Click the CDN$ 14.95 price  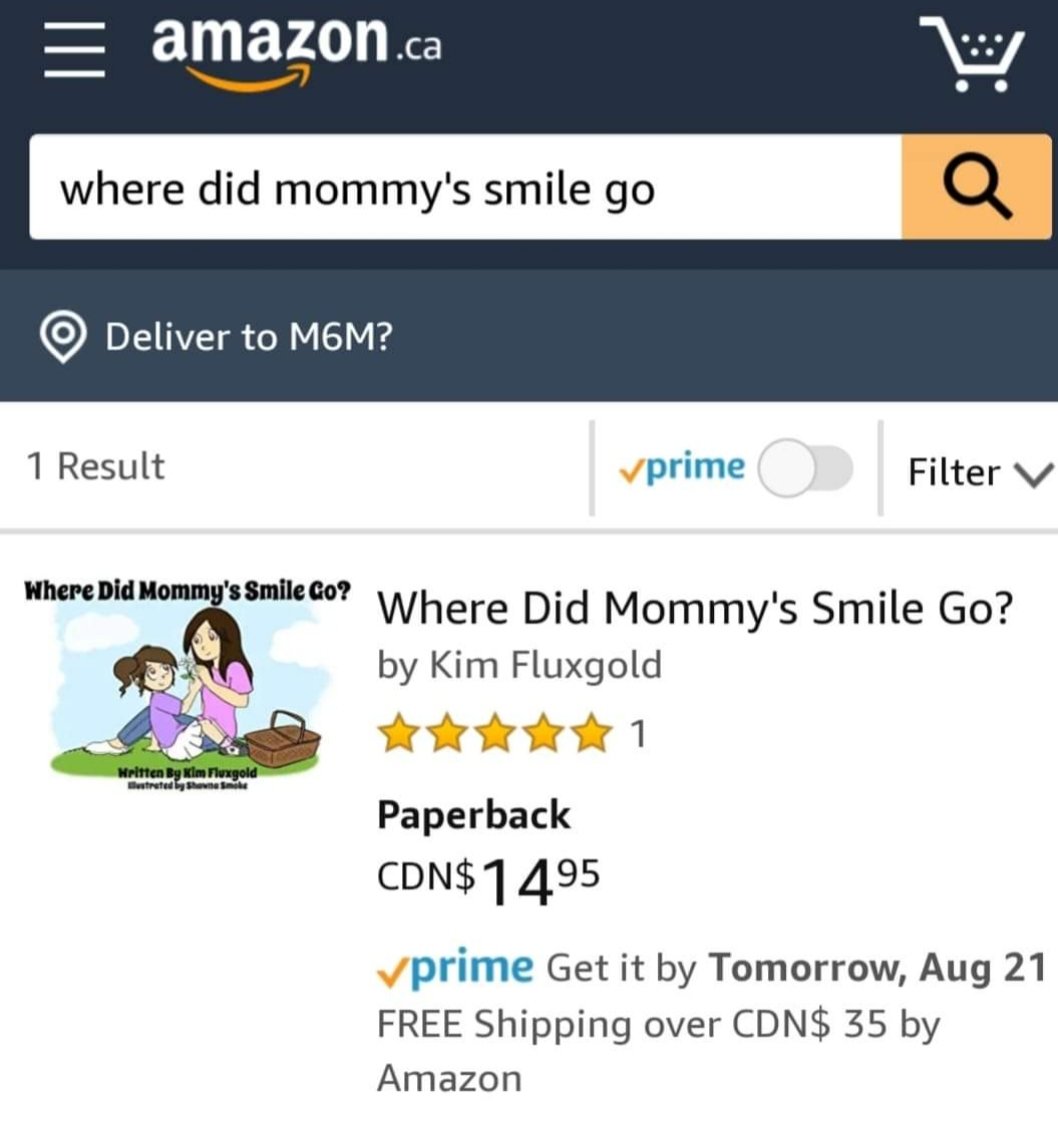pyautogui.click(x=488, y=879)
